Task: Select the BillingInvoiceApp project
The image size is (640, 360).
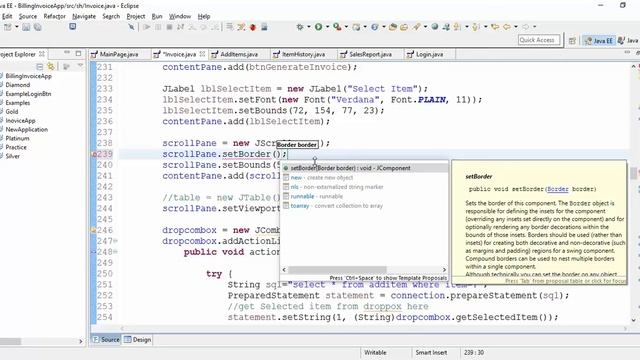Action: coord(29,76)
